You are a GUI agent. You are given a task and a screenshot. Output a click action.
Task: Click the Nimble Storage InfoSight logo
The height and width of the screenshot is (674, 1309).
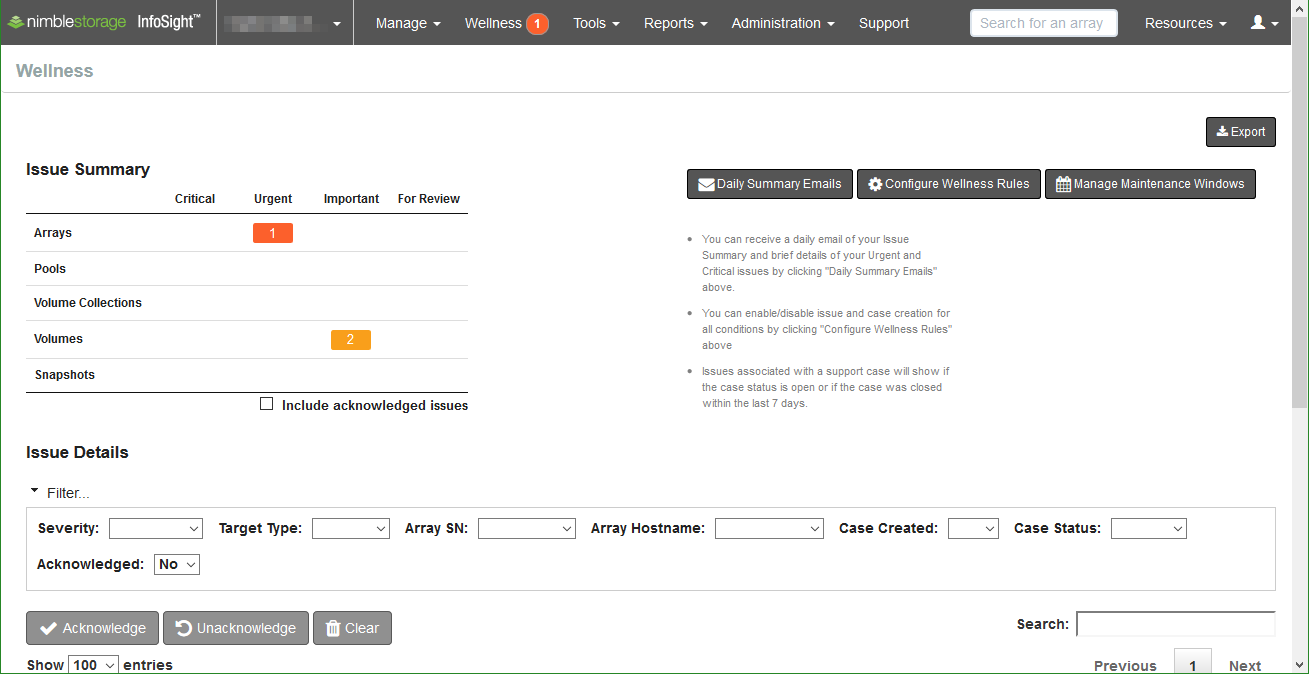[x=104, y=22]
